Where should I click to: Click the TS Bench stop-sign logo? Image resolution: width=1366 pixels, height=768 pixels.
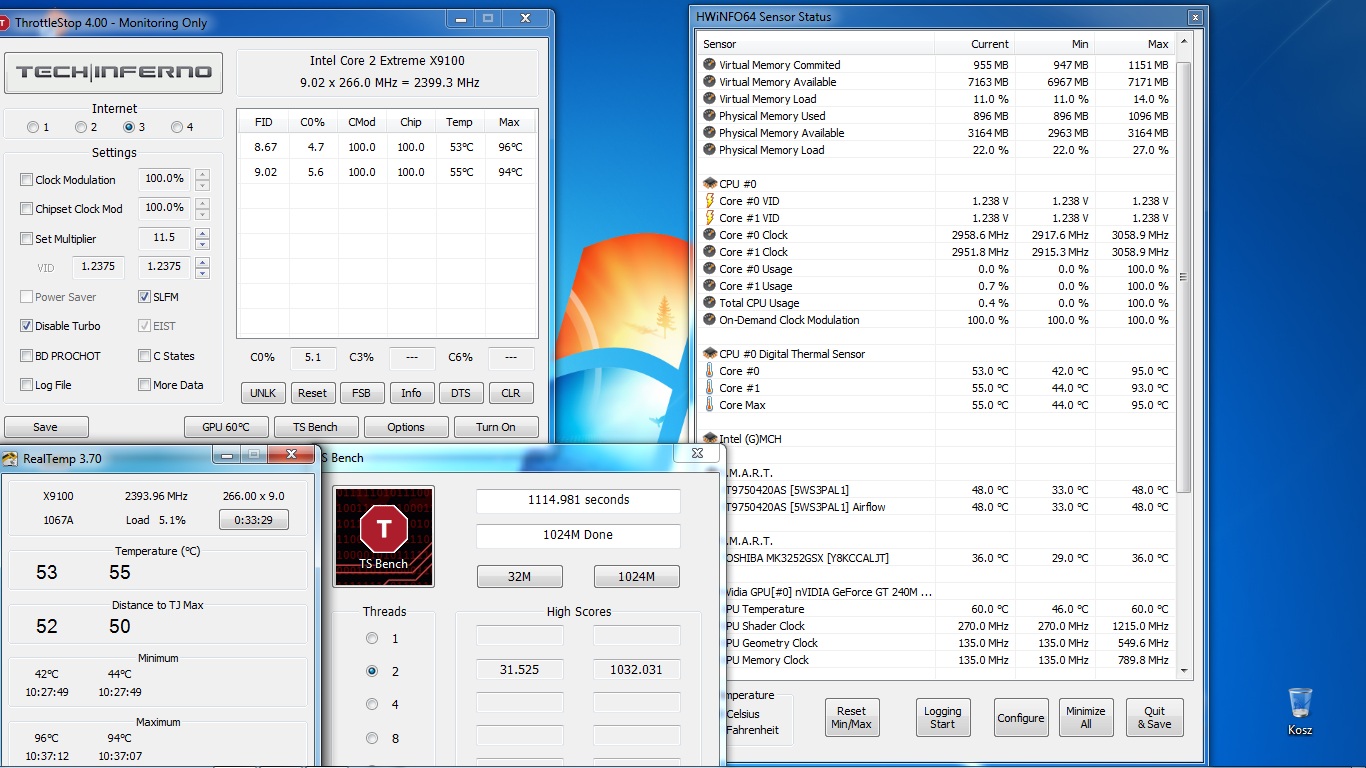tap(384, 536)
